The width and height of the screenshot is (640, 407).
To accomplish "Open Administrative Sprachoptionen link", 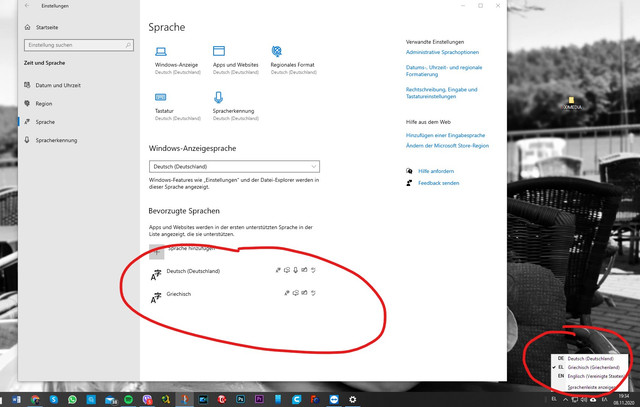I will click(442, 52).
